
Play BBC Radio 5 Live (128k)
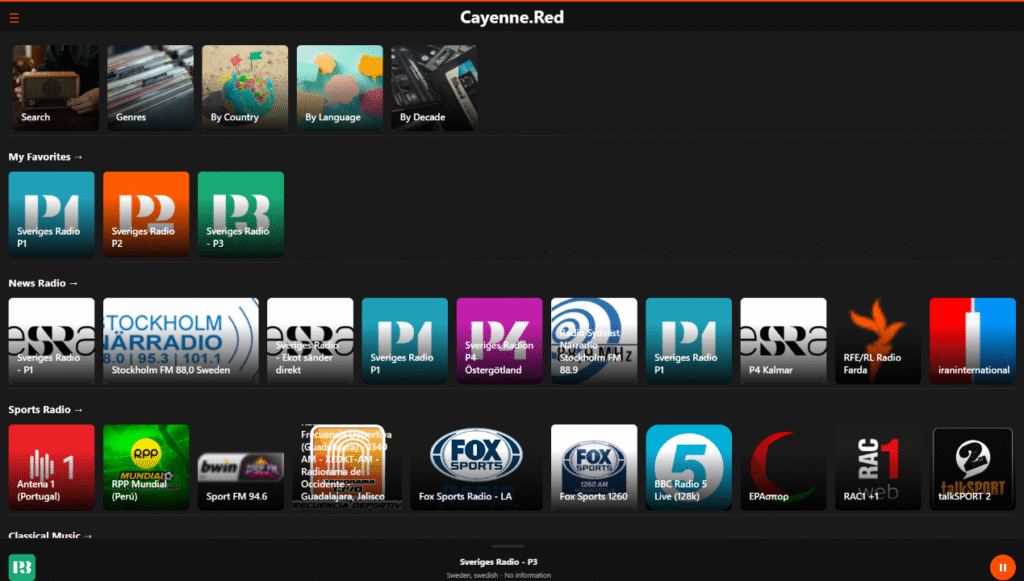pos(689,467)
